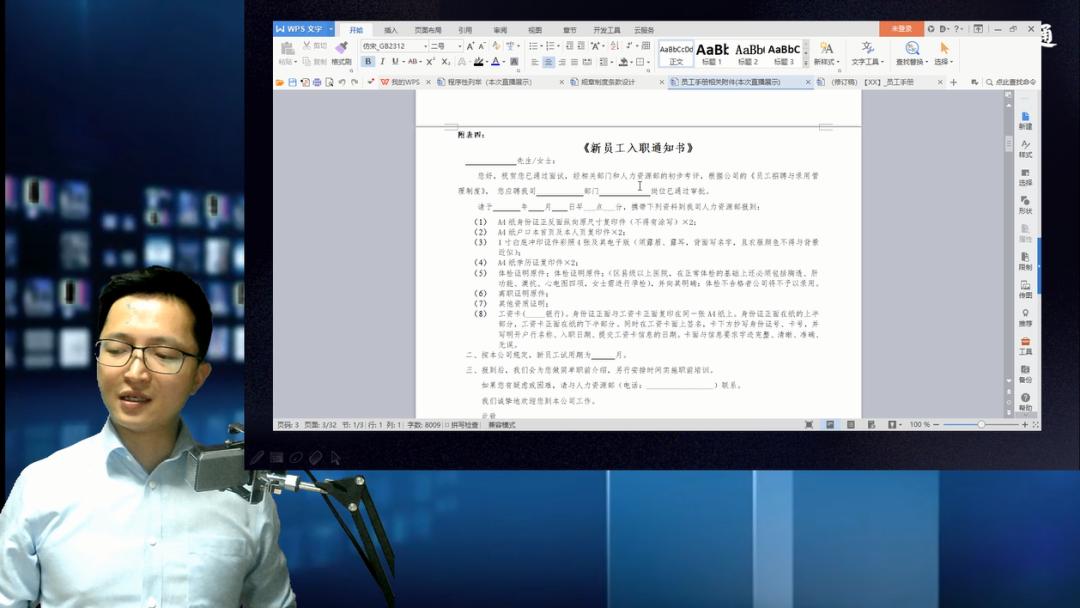Click the undo arrow in quick access bar
The height and width of the screenshot is (608, 1080).
(341, 84)
